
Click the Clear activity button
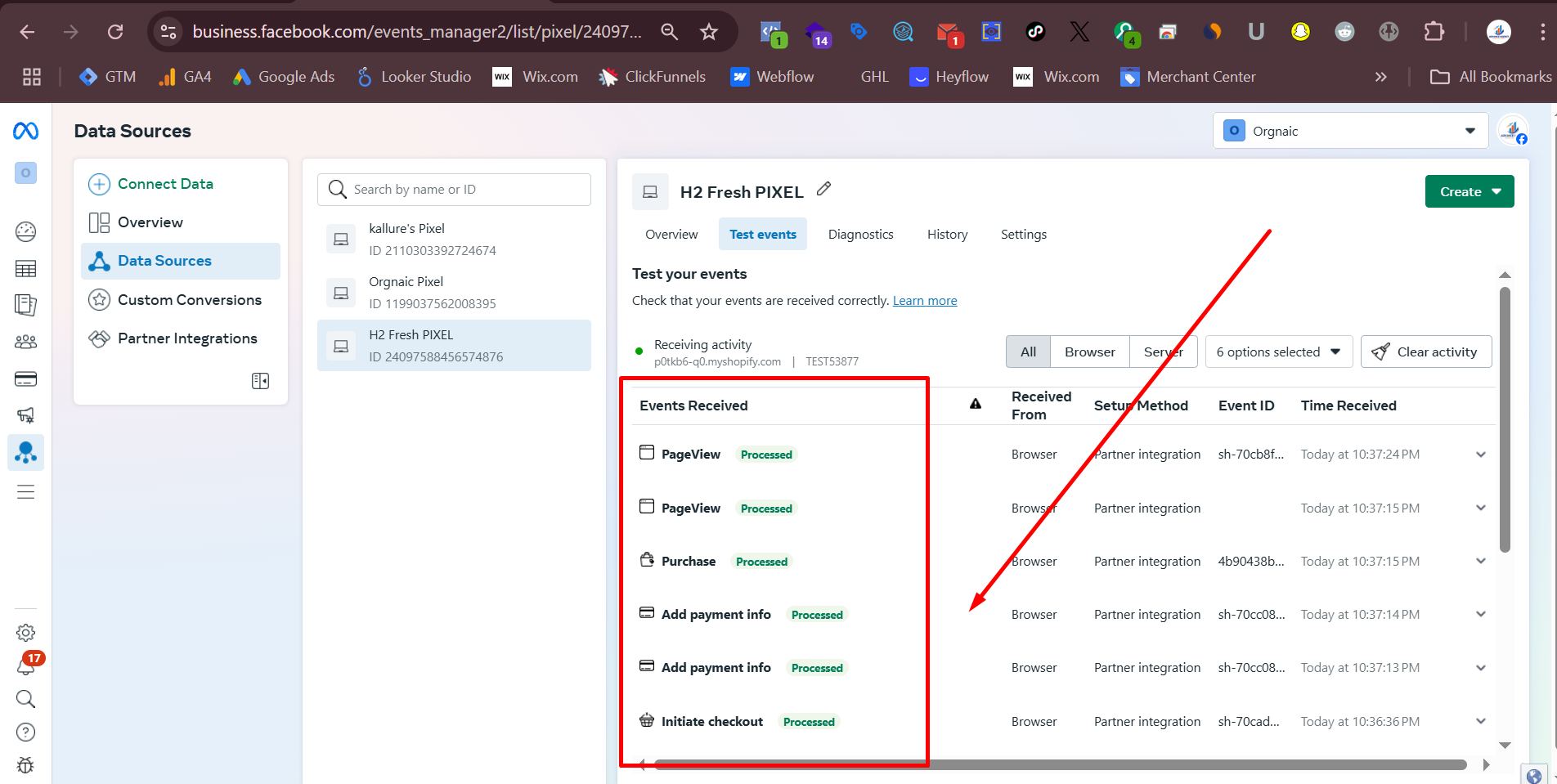(x=1425, y=352)
